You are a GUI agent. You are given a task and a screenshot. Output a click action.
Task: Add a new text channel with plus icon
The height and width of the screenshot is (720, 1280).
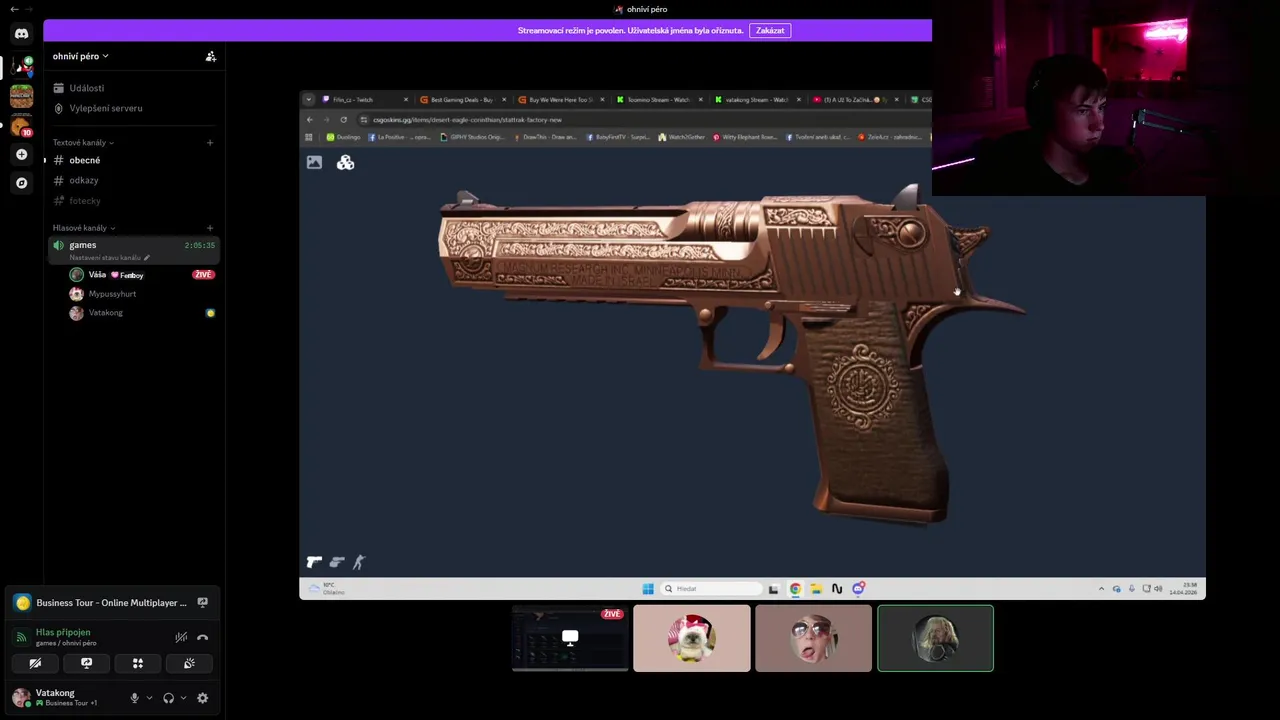coord(210,143)
